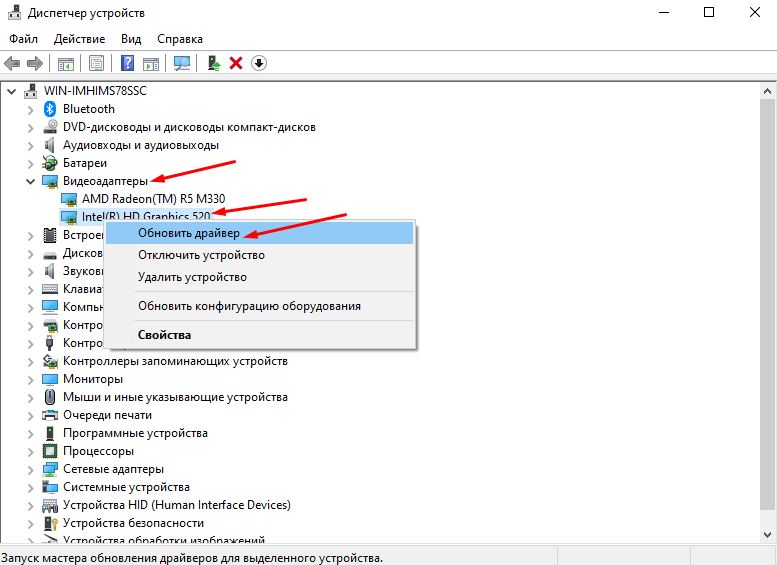Screen dimensions: 777x565
Task: Click the Сетевые адаптеры network icon
Action: (x=50, y=469)
